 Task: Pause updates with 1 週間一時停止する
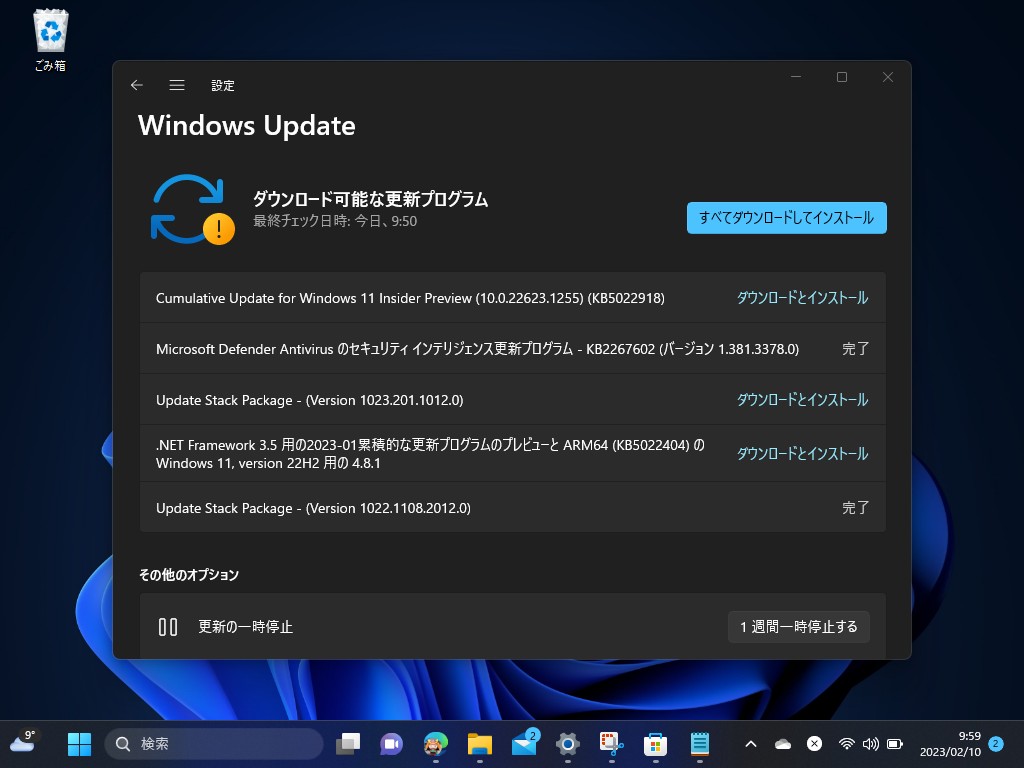(x=798, y=627)
